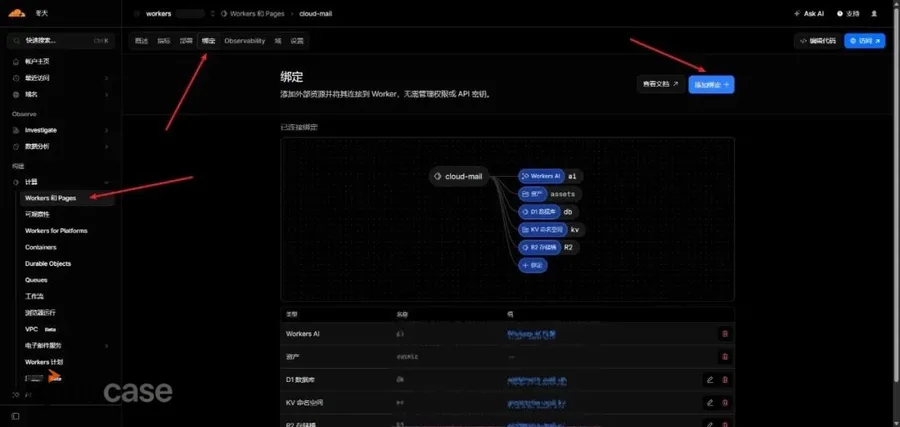The height and width of the screenshot is (427, 900).
Task: Click the 添加绑定 + button
Action: (x=711, y=84)
